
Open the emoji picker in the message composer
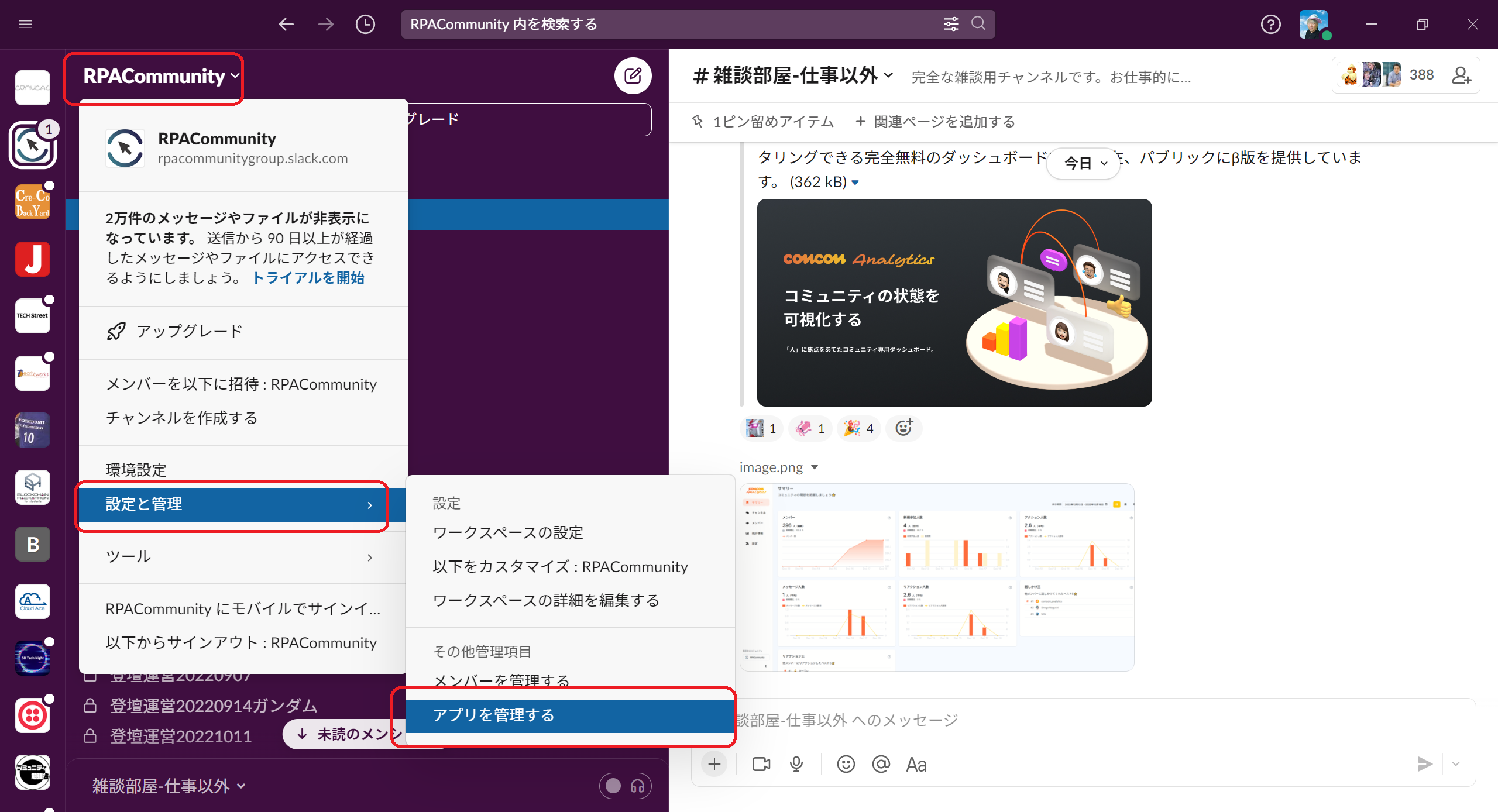coord(846,764)
